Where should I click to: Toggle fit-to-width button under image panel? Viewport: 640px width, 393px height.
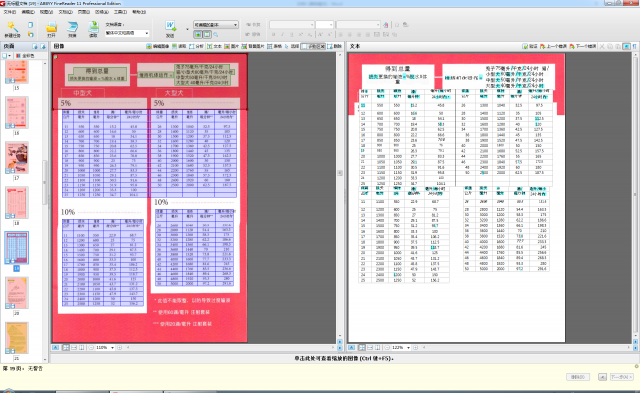pos(74,348)
